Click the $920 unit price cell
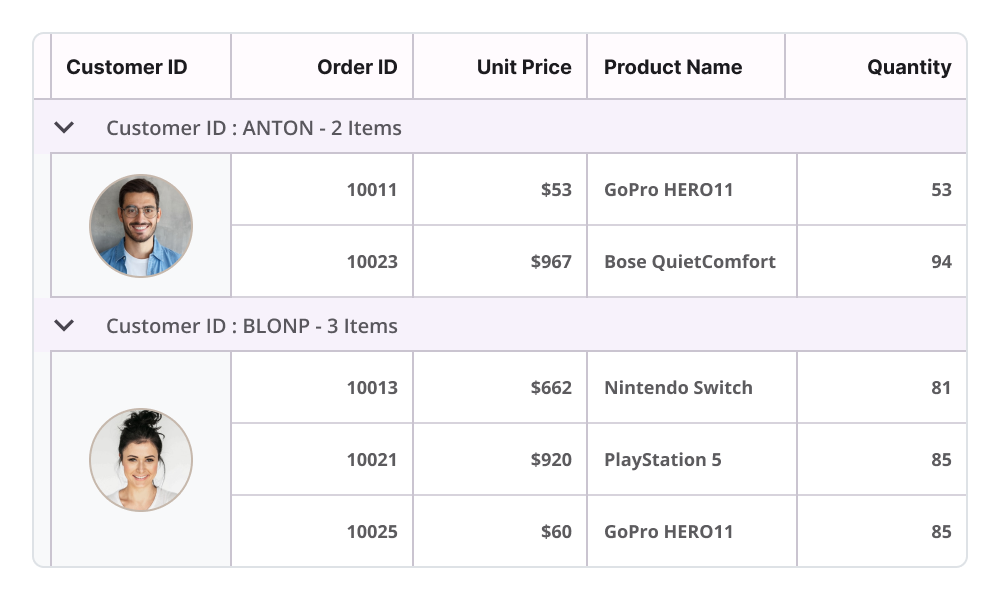The image size is (1000, 600). tap(551, 460)
